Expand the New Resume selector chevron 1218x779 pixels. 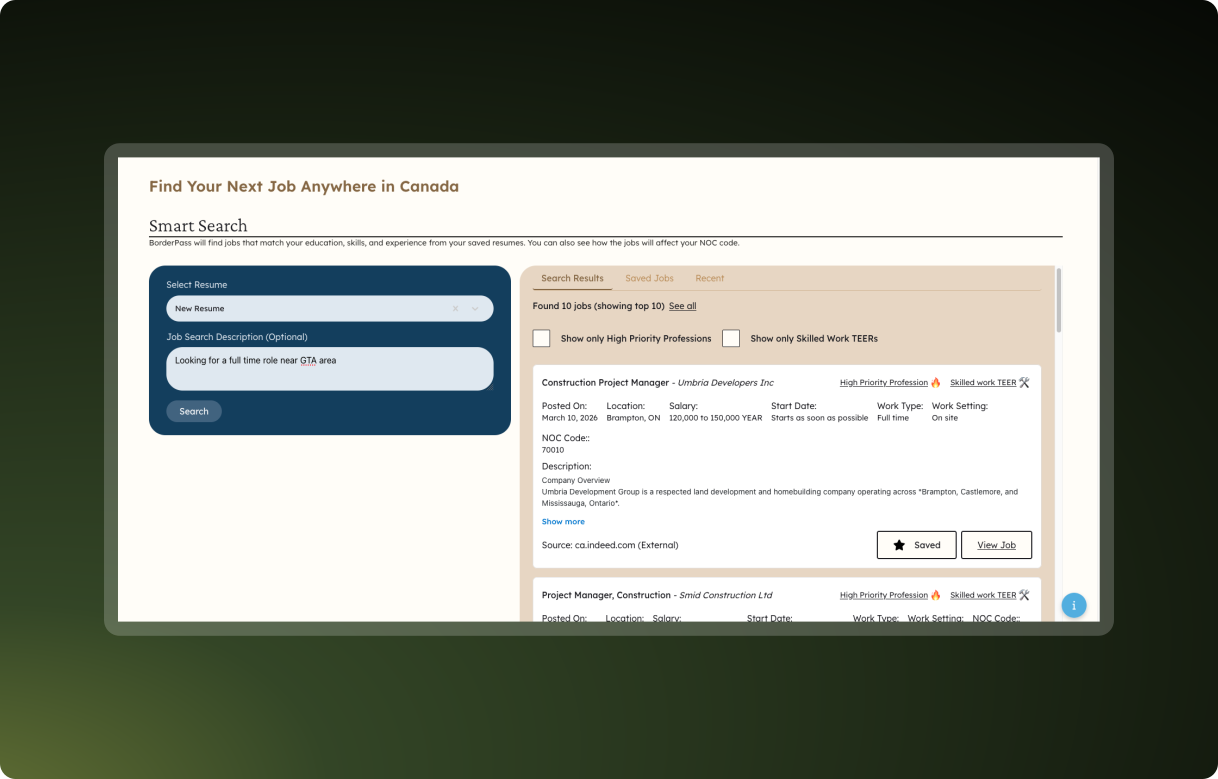click(x=474, y=308)
